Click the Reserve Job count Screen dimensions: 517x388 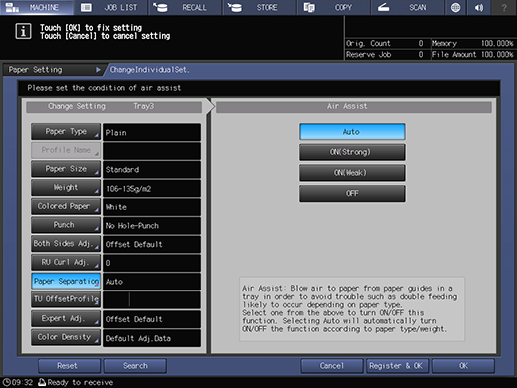(385, 54)
